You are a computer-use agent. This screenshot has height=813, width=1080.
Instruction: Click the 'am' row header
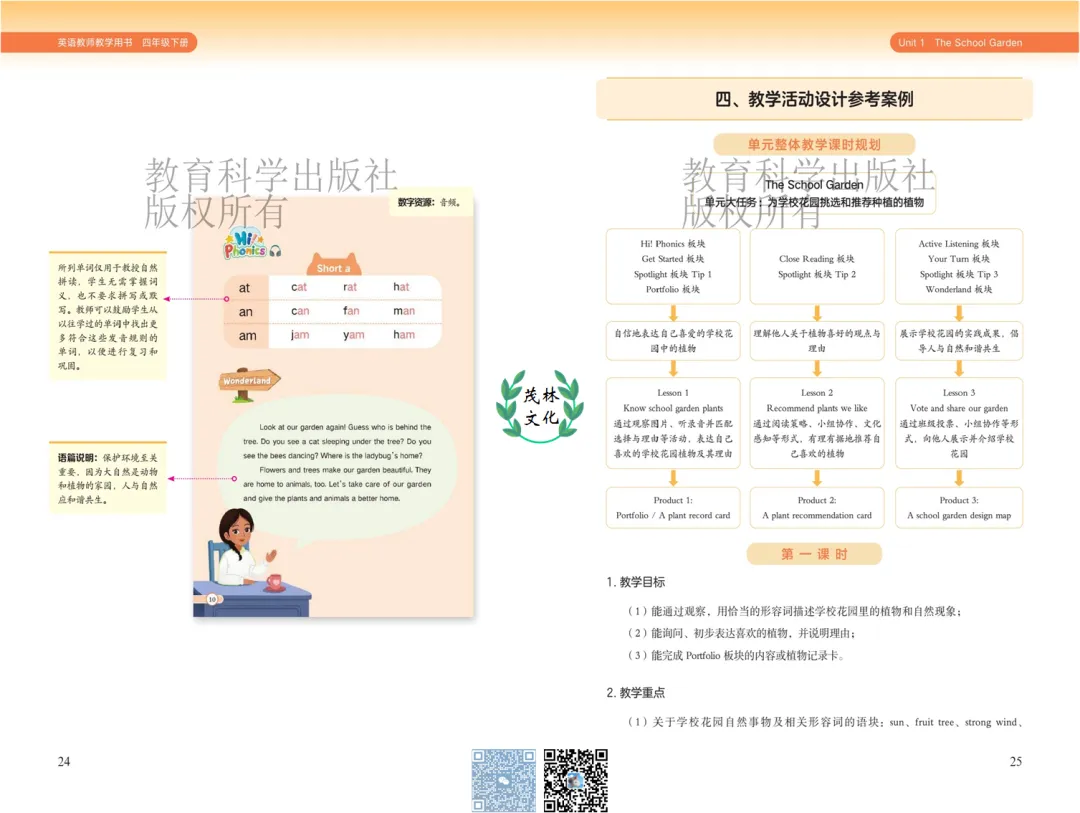tap(247, 336)
